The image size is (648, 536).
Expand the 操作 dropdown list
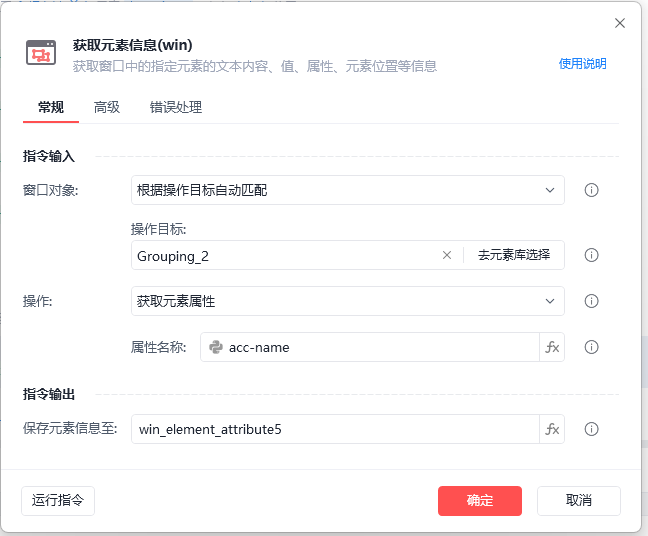347,301
